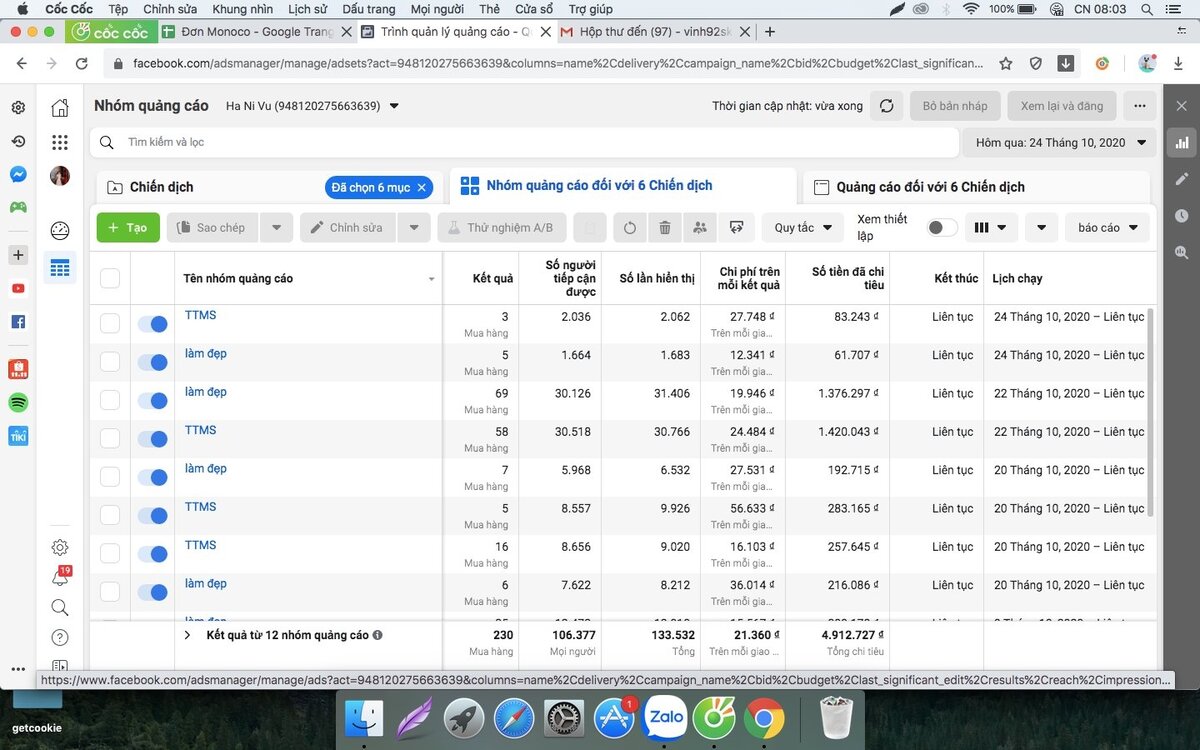Open notifications bell with 19 badge
The height and width of the screenshot is (750, 1200).
click(60, 577)
